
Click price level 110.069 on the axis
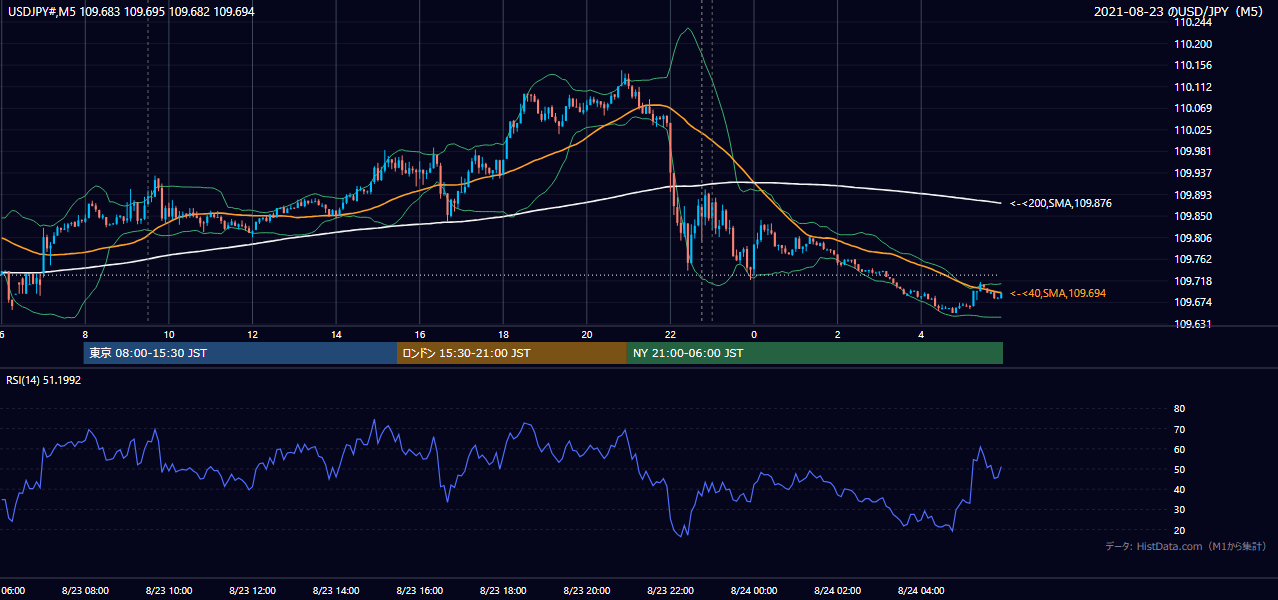click(x=1194, y=108)
